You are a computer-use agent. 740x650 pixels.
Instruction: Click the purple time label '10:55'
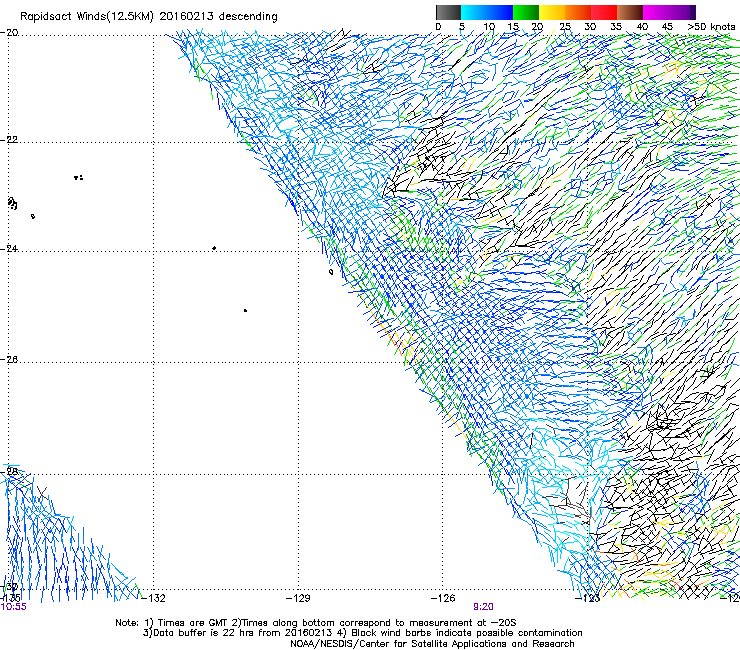(14, 607)
